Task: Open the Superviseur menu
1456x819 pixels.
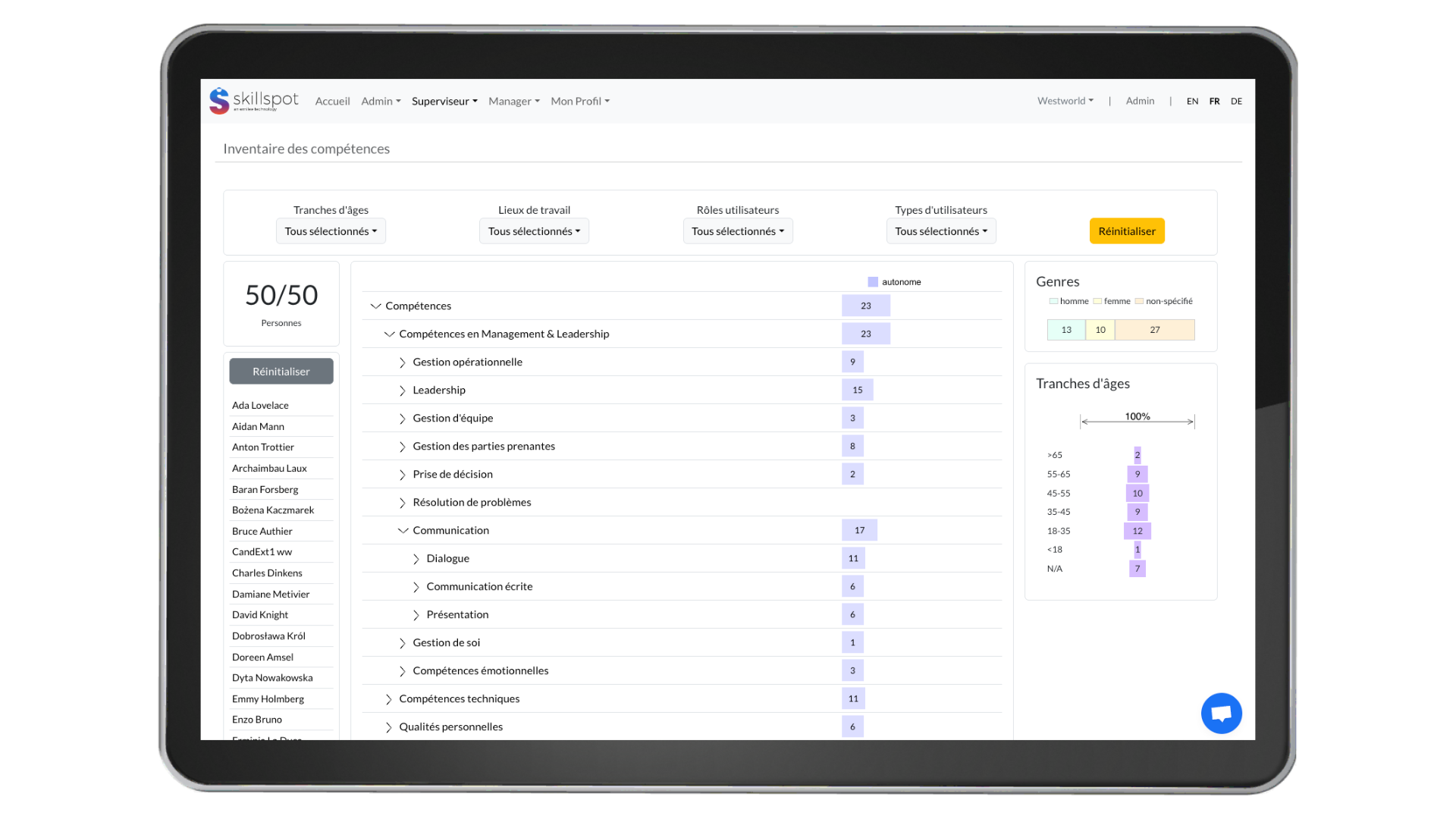Action: coord(444,101)
